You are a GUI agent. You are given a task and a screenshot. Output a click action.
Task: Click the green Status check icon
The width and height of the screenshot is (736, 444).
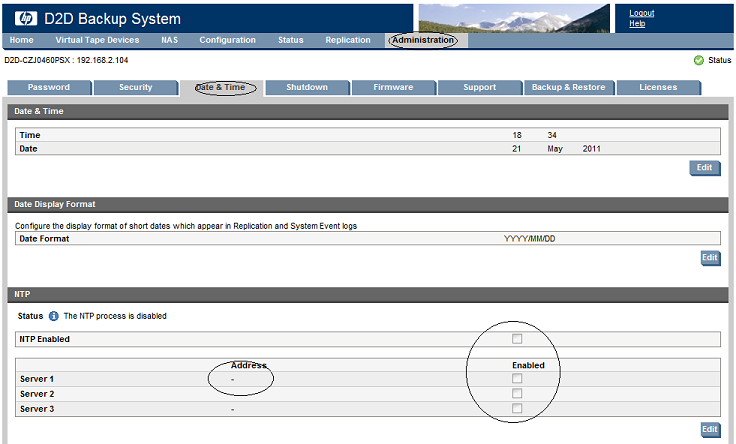698,60
